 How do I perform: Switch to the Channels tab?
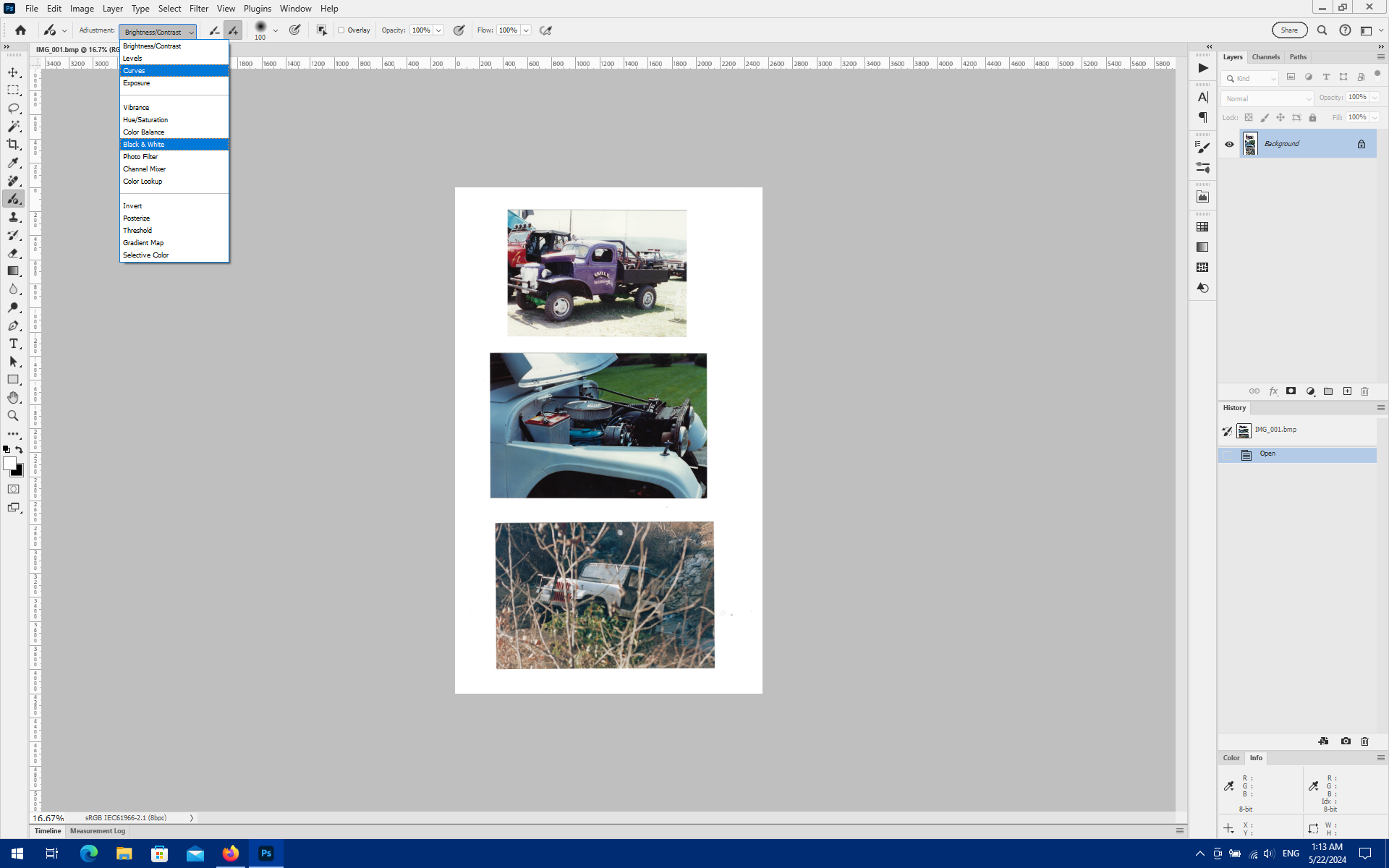1266,57
